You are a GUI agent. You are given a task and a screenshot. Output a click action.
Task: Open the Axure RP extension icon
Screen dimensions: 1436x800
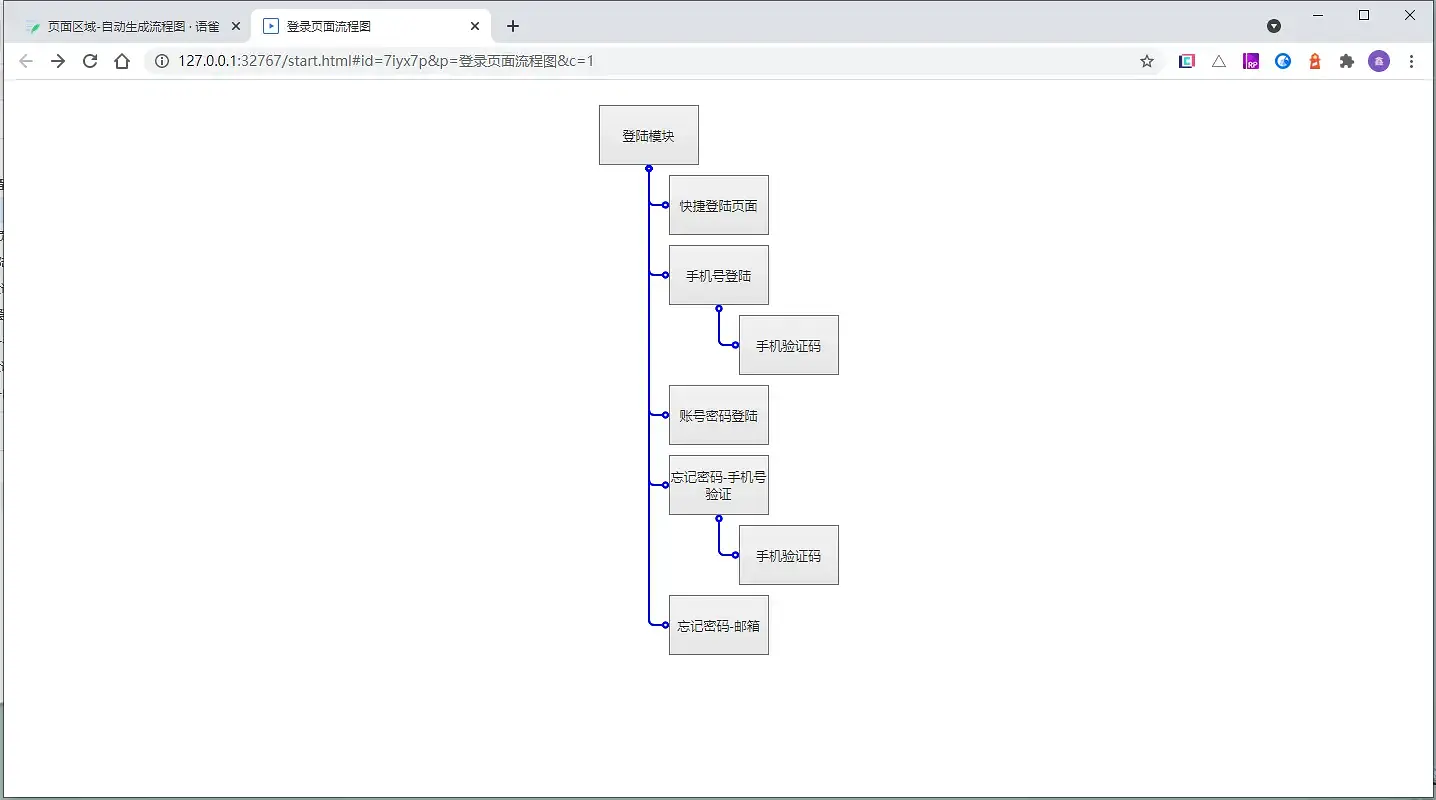[x=1251, y=61]
